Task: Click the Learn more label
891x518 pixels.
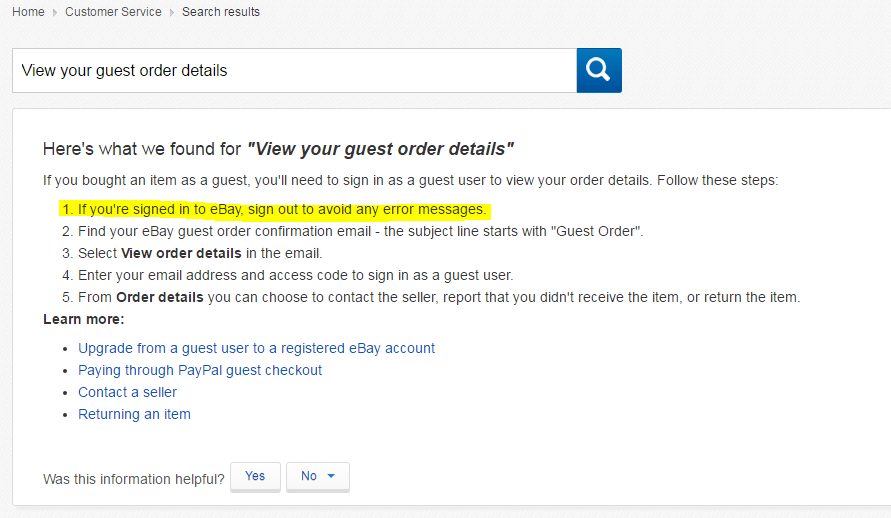Action: (84, 319)
